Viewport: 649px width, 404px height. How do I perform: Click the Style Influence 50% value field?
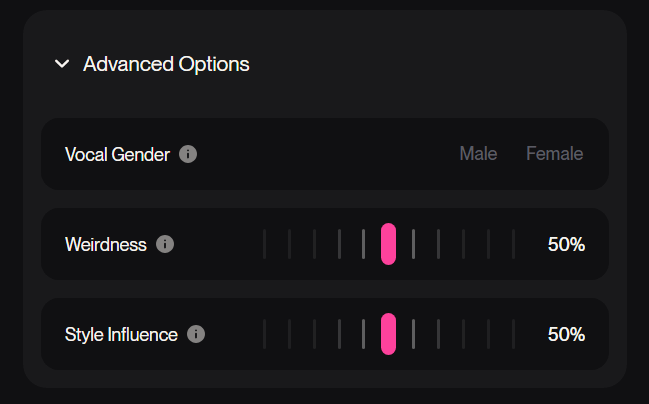(x=566, y=334)
